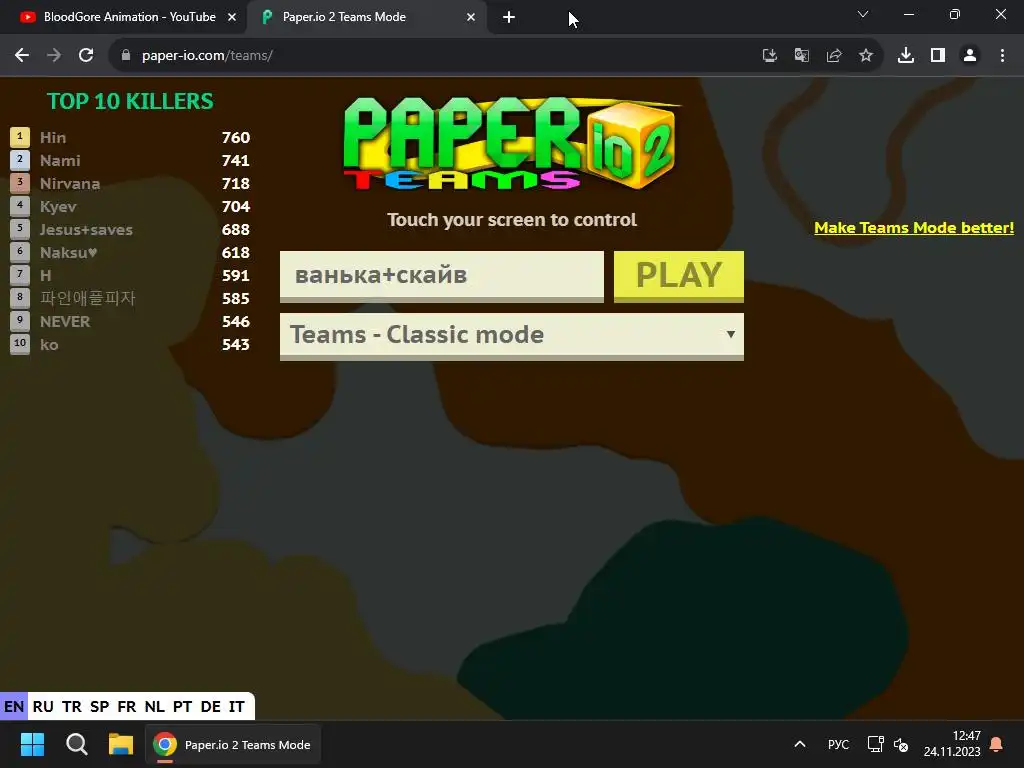This screenshot has height=768, width=1024.
Task: Switch language to FR
Action: point(127,707)
